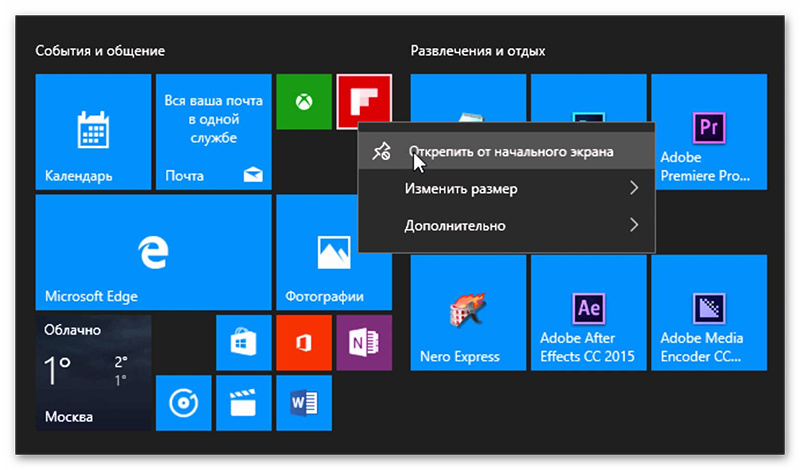This screenshot has width=800, height=470.
Task: Click the 'События и общение' group title
Action: tap(100, 51)
